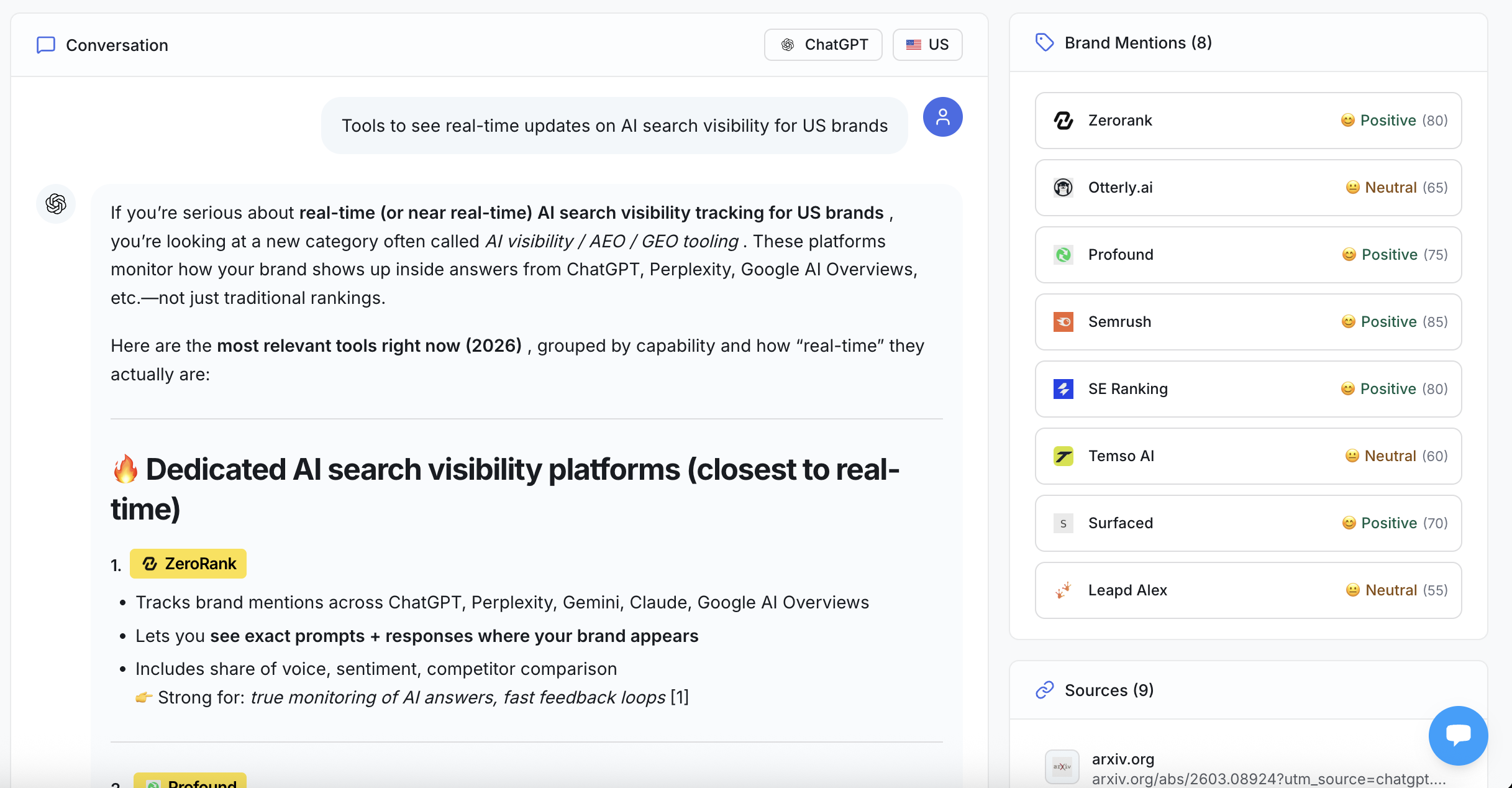Click the blue user avatar icon

coord(942,117)
